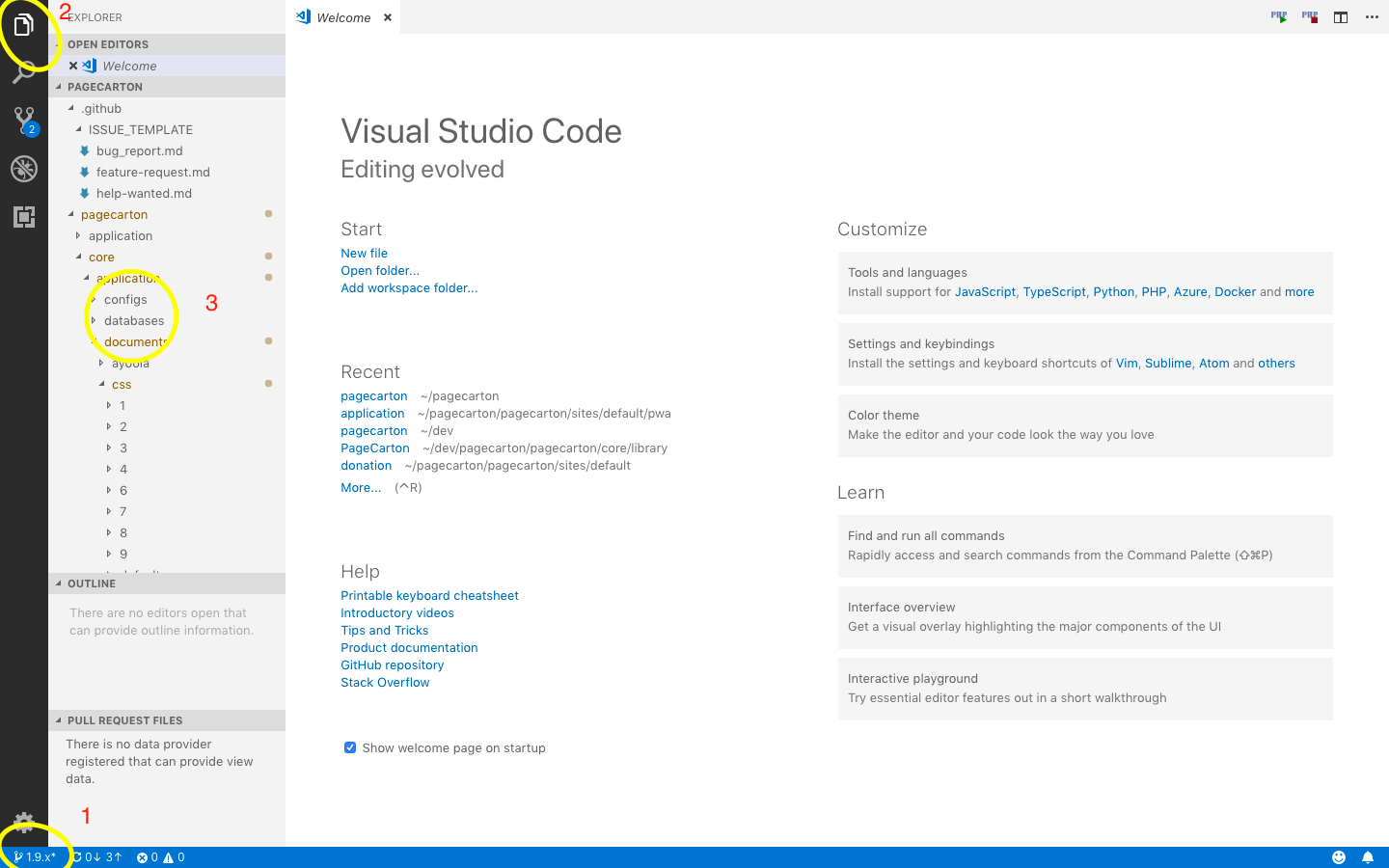The height and width of the screenshot is (868, 1389).
Task: Open Find and run all commands
Action: (1085, 546)
